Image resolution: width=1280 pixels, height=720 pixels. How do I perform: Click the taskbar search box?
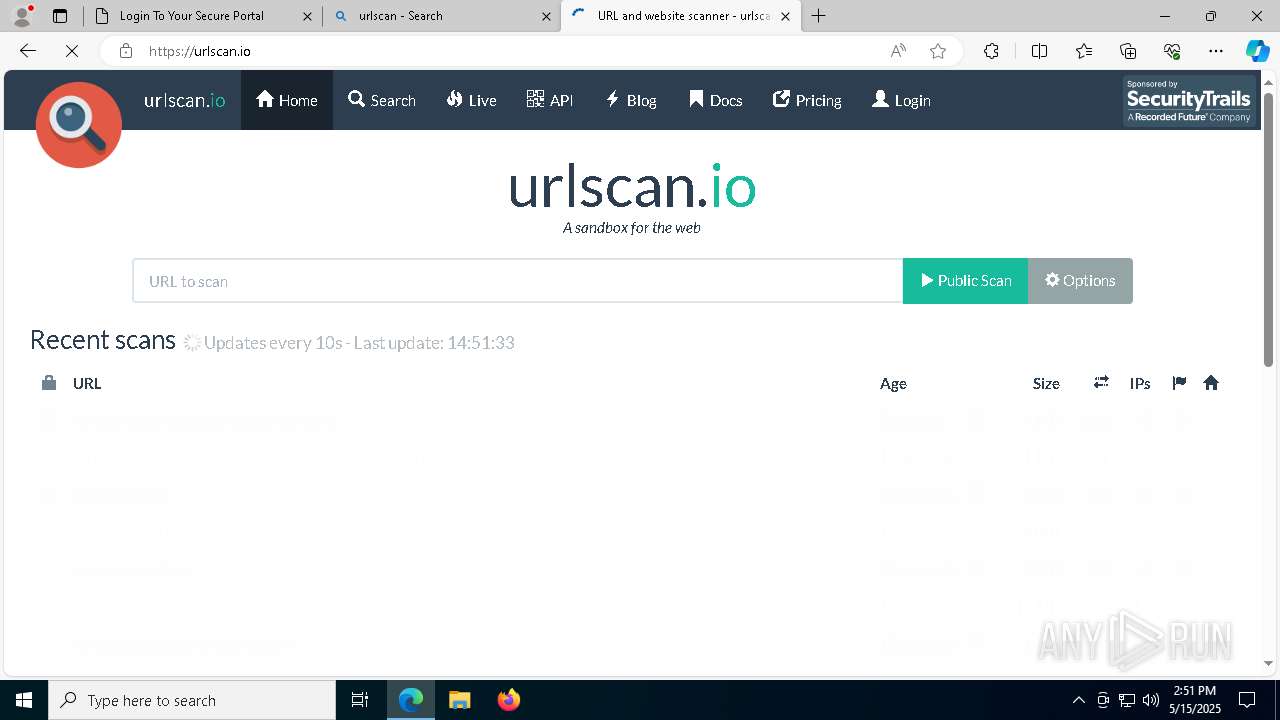(x=192, y=700)
